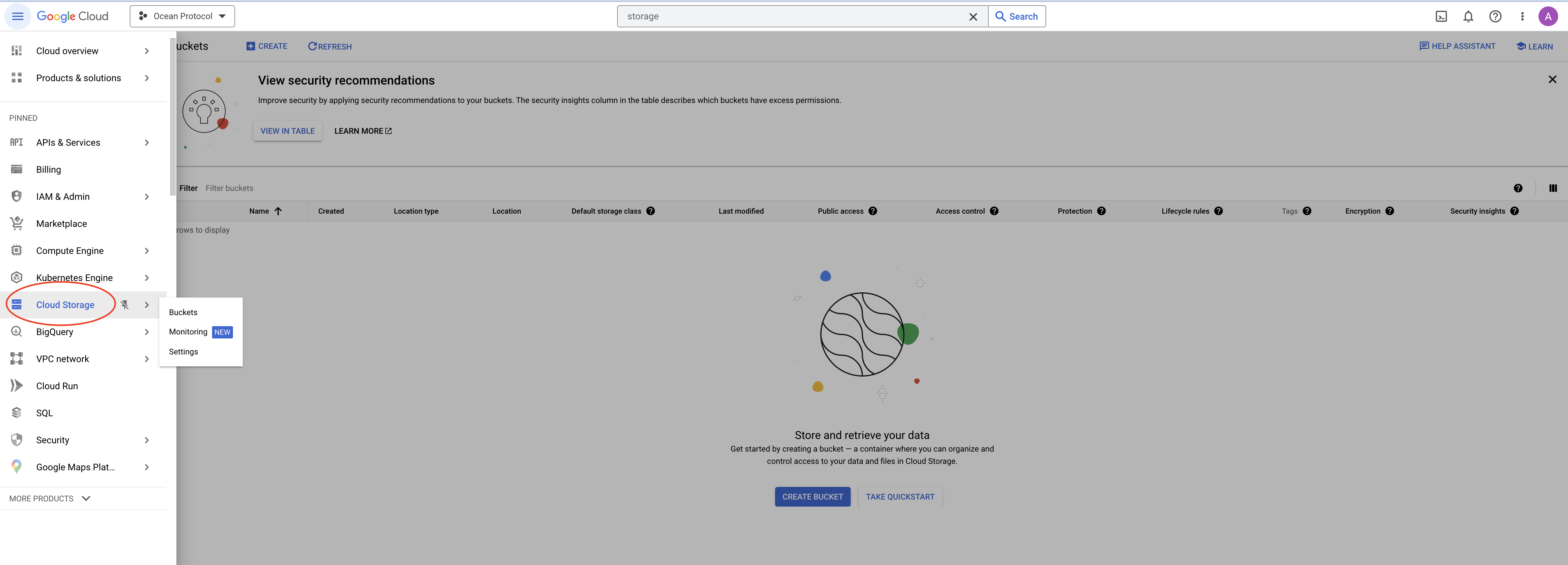The image size is (1568, 565).
Task: Open the three-dot settings and utilities menu
Action: [x=1522, y=16]
